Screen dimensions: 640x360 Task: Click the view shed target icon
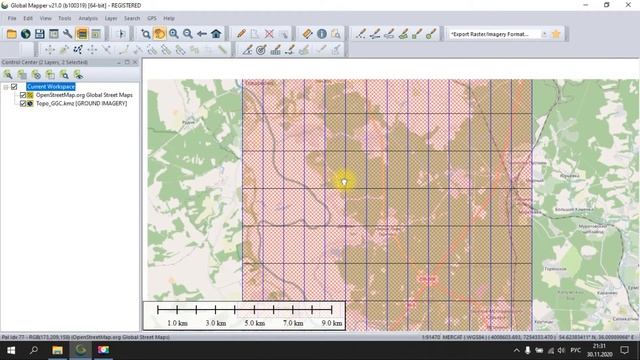[x=261, y=50]
